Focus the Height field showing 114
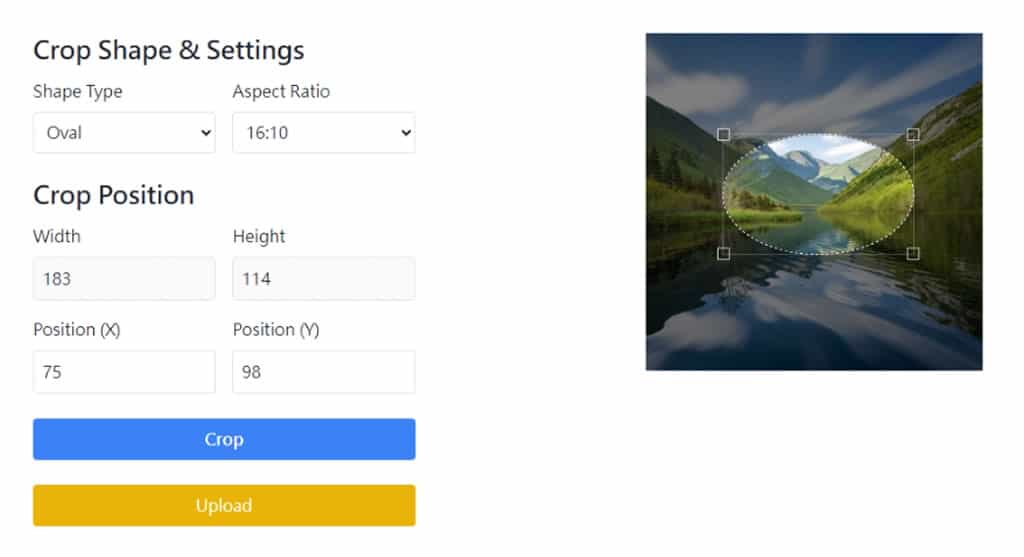This screenshot has width=1024, height=557. tap(324, 279)
